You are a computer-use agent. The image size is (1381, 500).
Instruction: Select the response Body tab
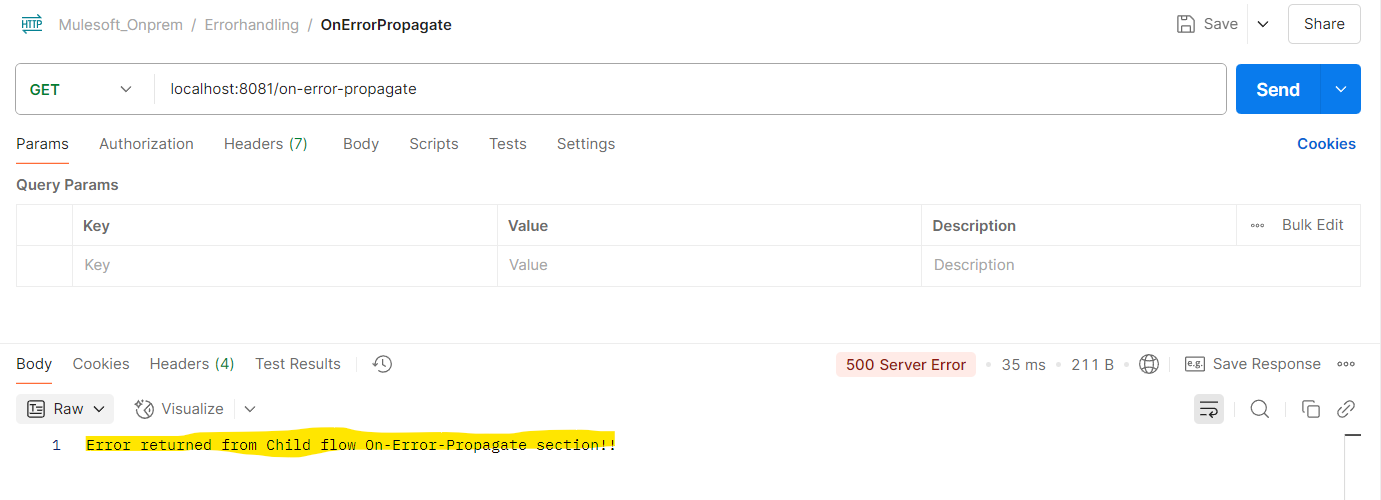tap(34, 364)
